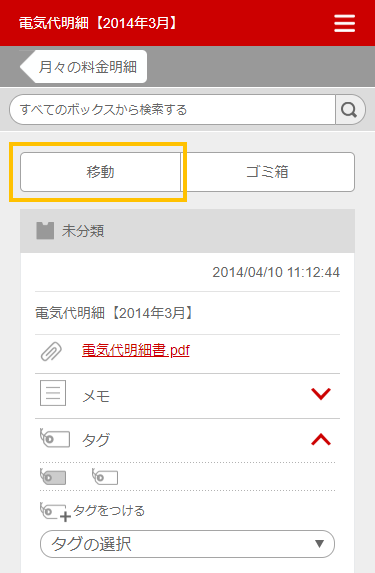Click the タグ label icon in the section header
The height and width of the screenshot is (573, 375).
click(x=55, y=438)
